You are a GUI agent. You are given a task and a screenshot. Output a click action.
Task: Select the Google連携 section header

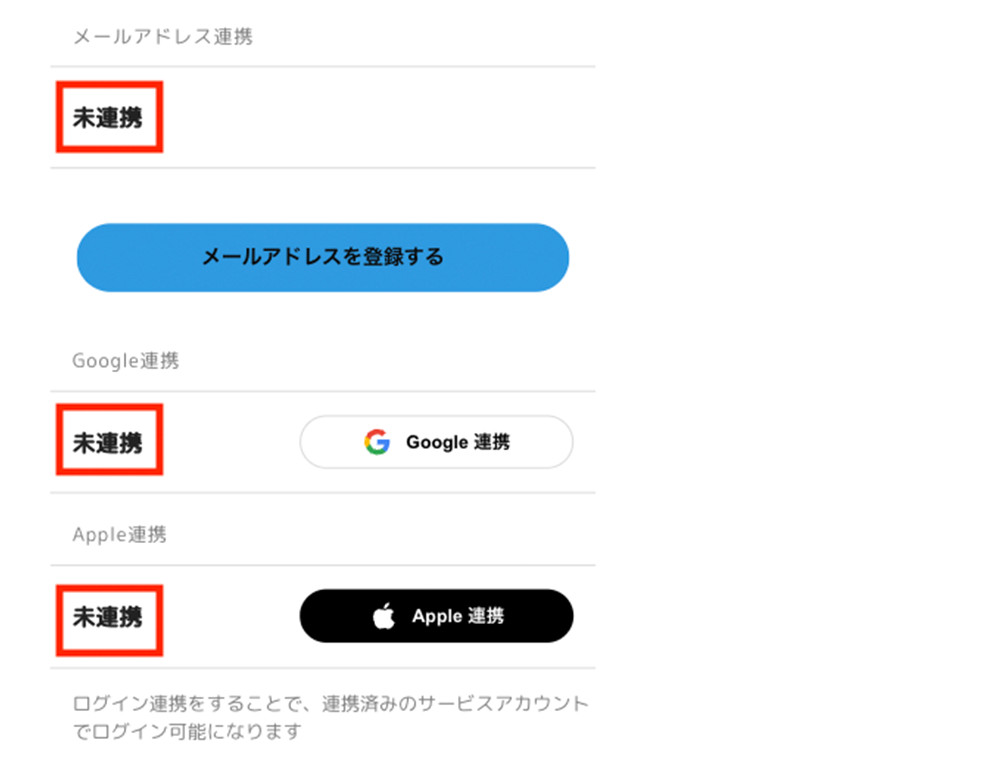pos(126,360)
